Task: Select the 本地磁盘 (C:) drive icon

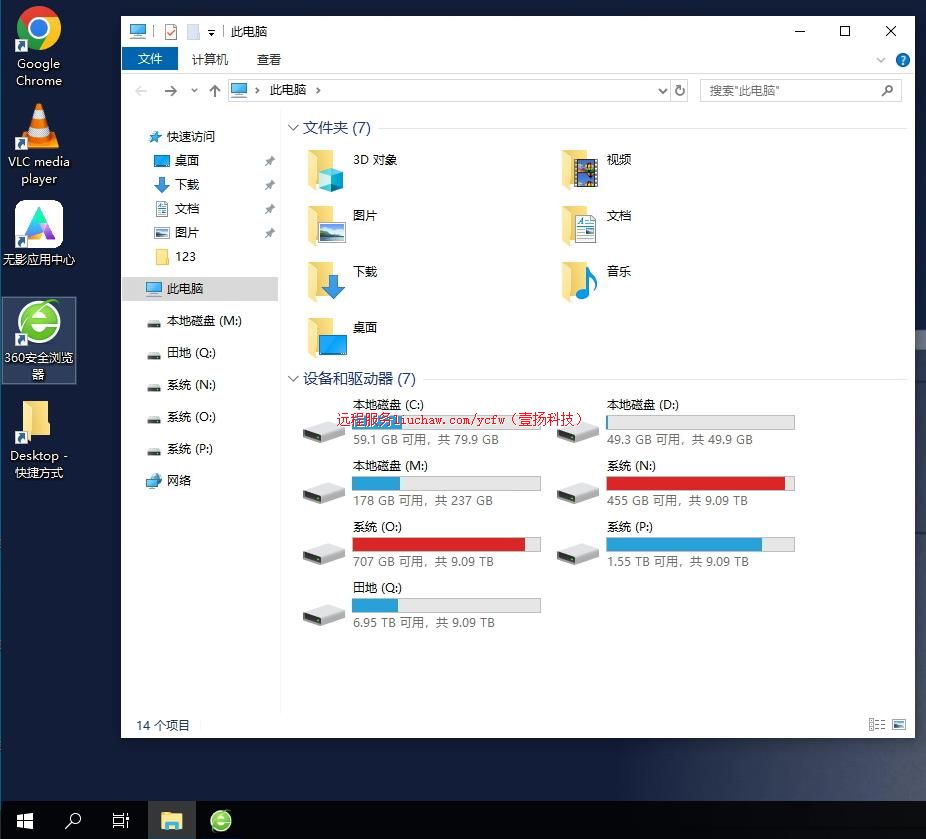Action: pos(324,431)
